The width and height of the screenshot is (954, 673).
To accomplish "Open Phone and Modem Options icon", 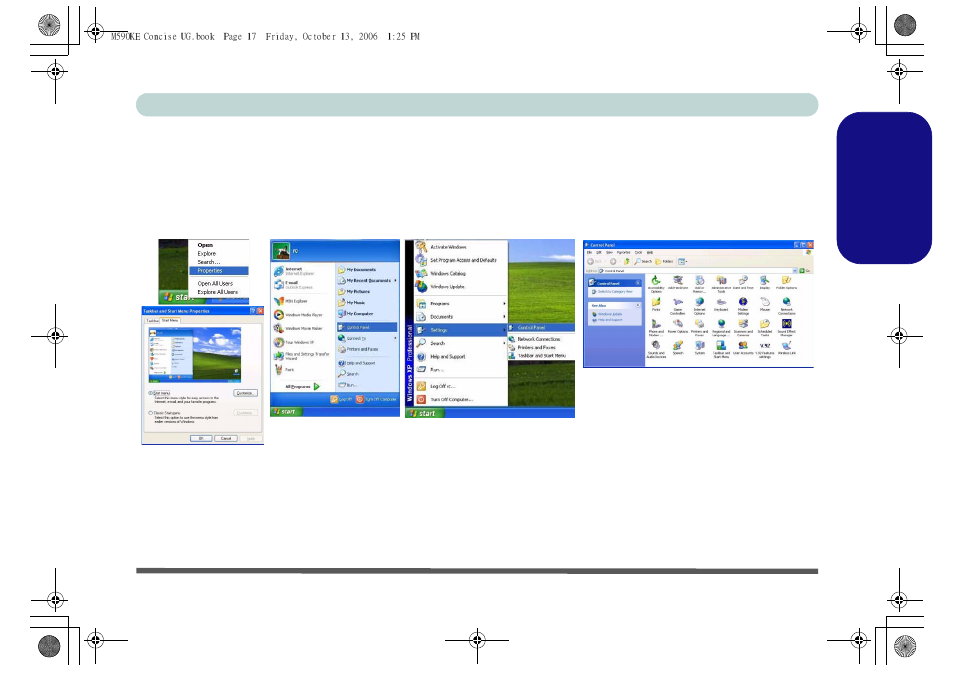I will pos(656,327).
